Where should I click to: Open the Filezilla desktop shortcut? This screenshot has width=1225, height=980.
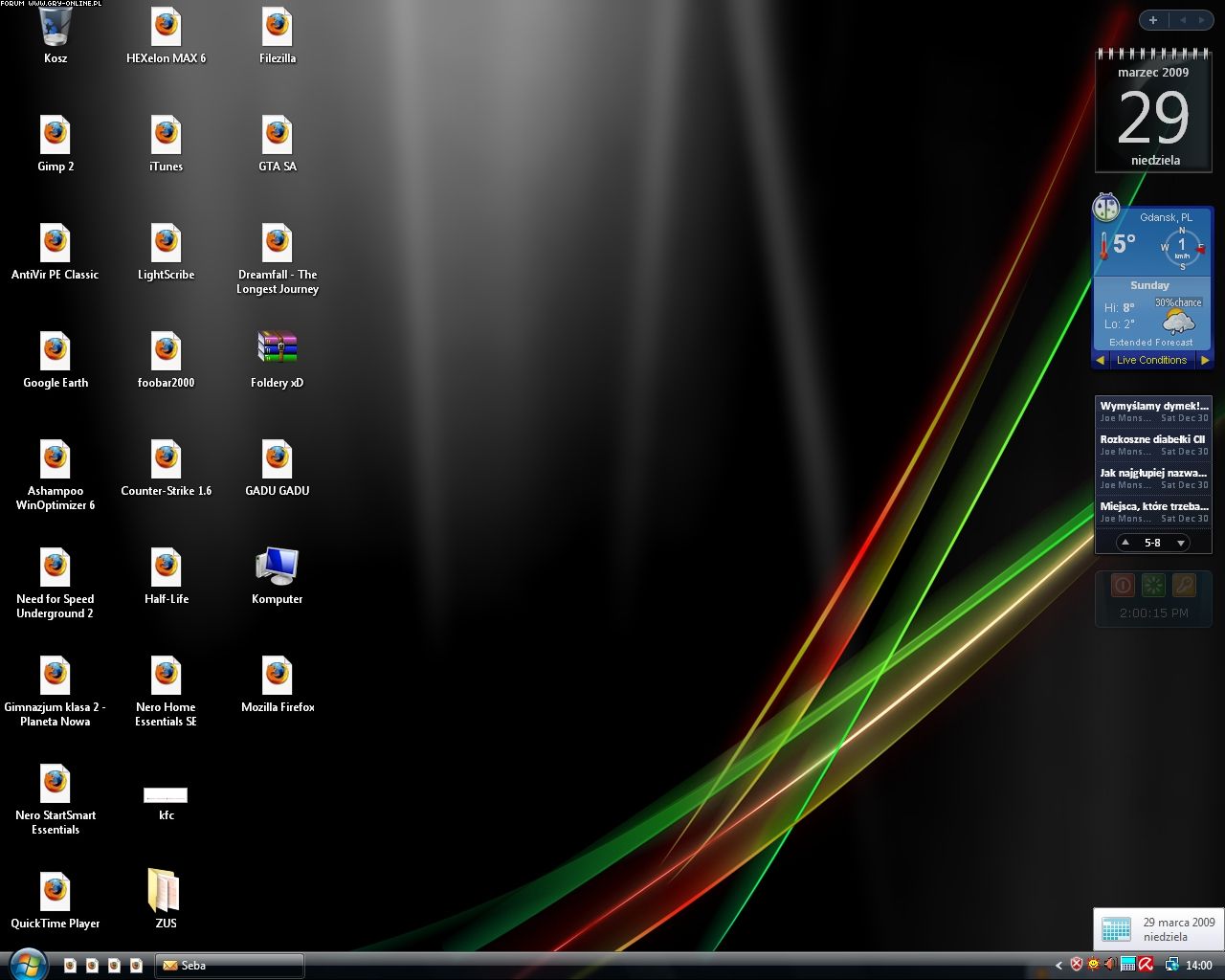click(x=278, y=34)
